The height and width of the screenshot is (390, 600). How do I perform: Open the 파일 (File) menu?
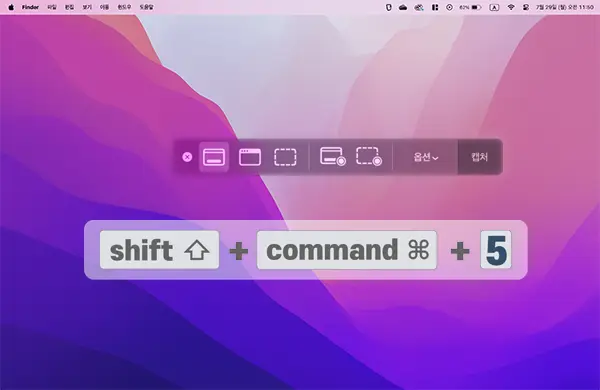(x=52, y=7)
